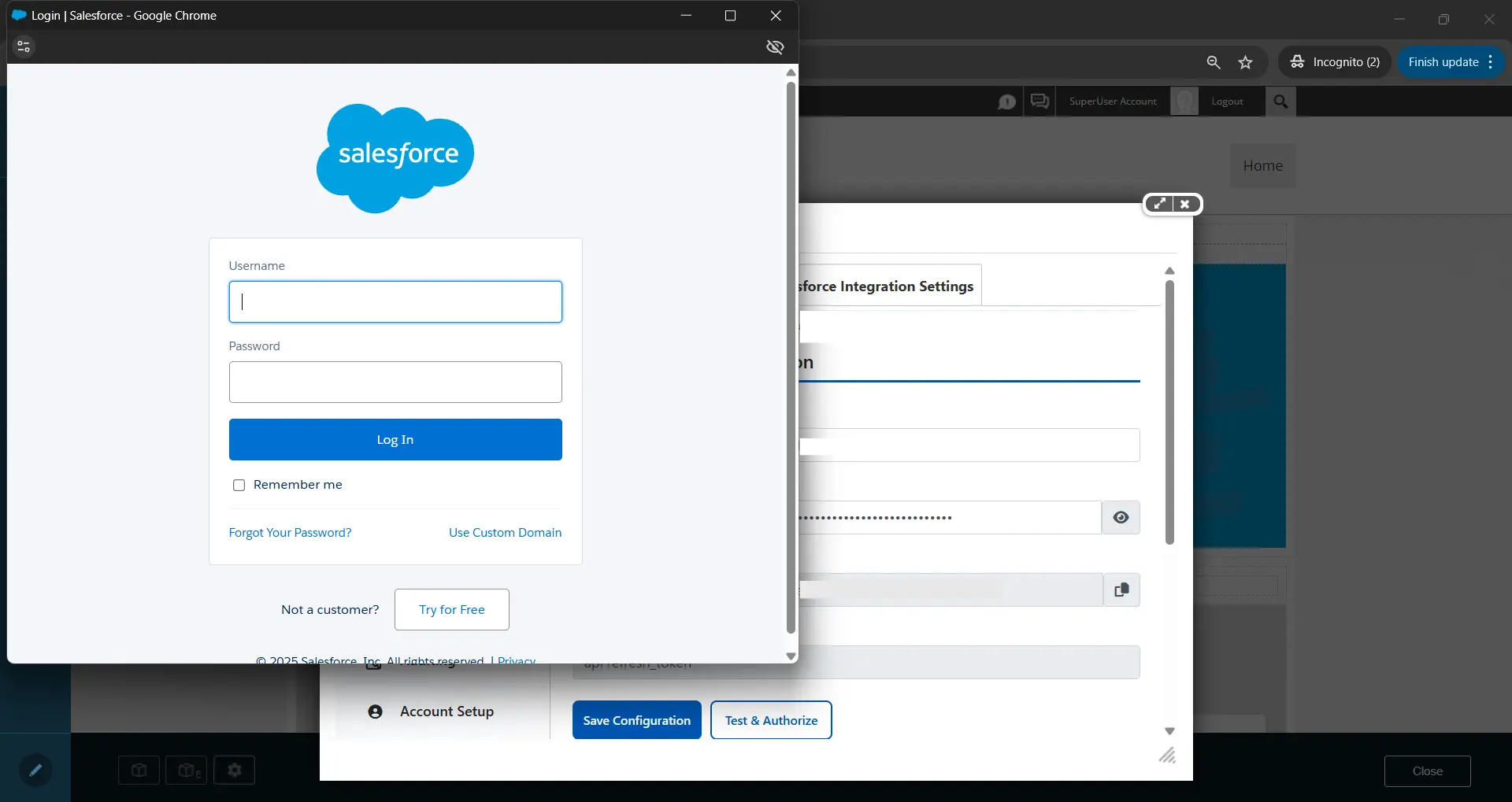Click the third-party cookies blocked eye icon

point(775,47)
